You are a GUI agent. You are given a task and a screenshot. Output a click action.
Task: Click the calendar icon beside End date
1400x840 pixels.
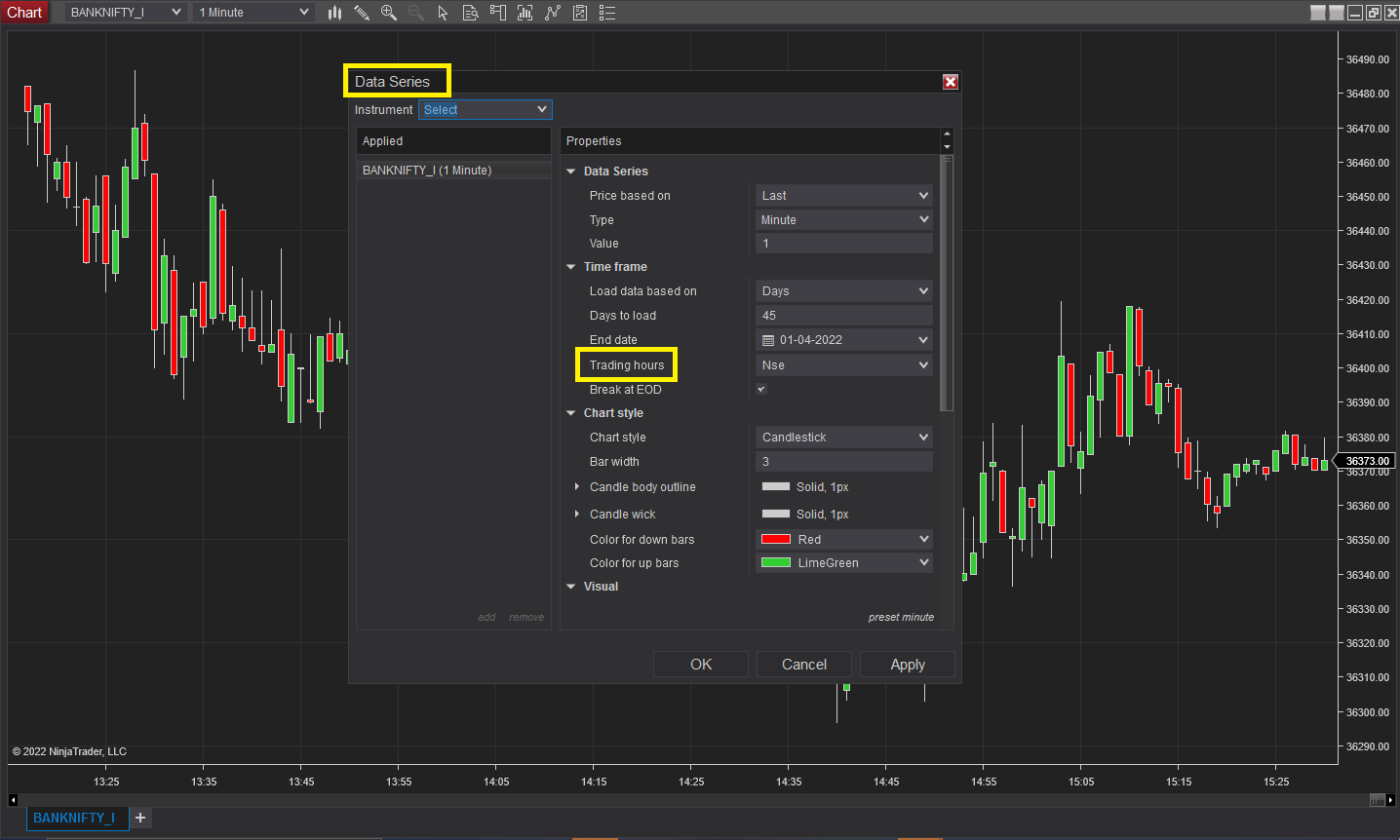pos(768,340)
